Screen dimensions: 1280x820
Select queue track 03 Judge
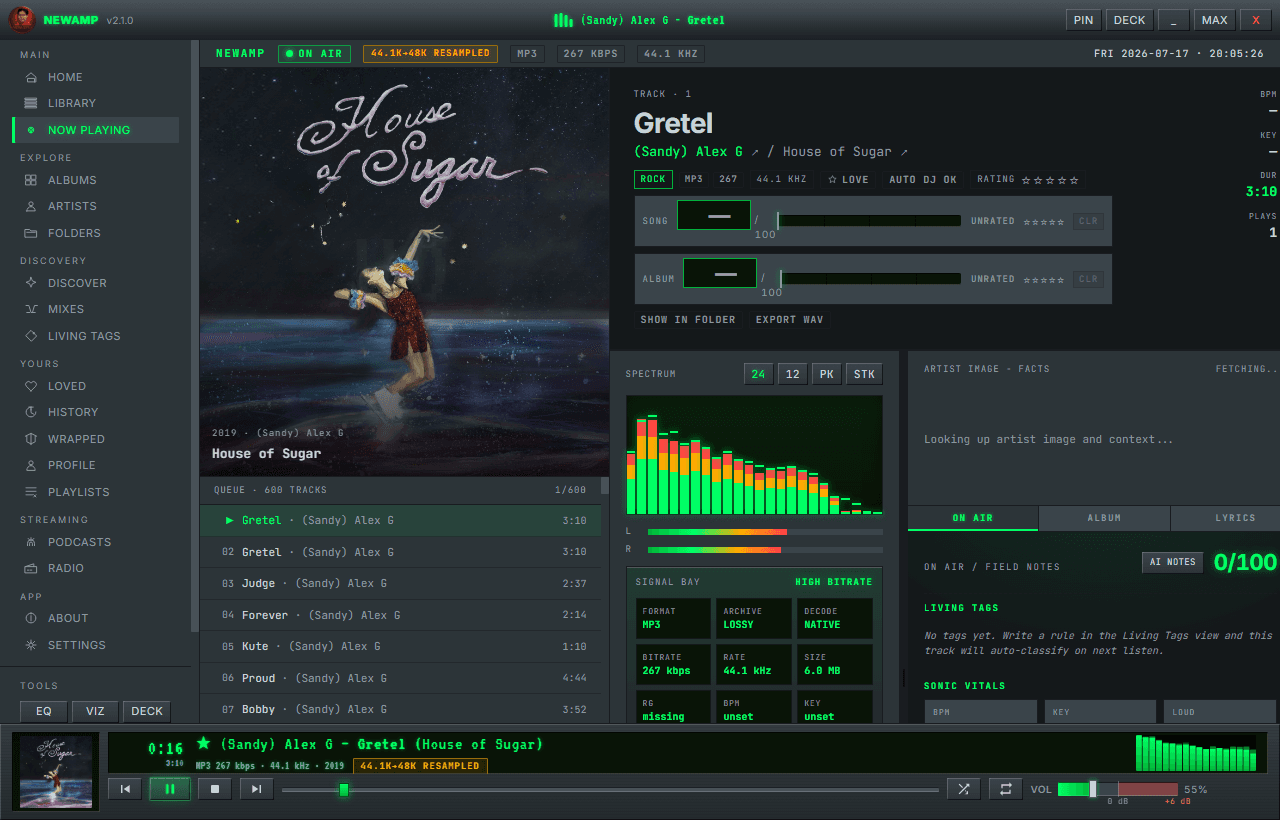coord(401,583)
